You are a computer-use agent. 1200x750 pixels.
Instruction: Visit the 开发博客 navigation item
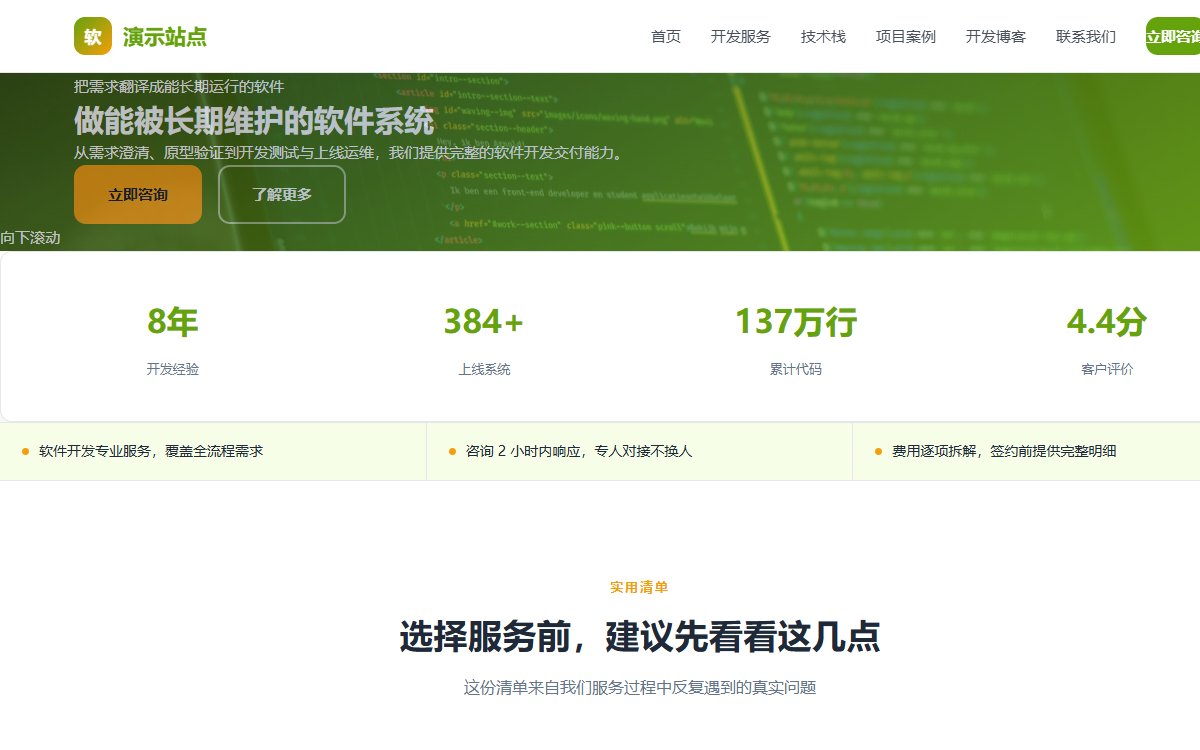(996, 37)
